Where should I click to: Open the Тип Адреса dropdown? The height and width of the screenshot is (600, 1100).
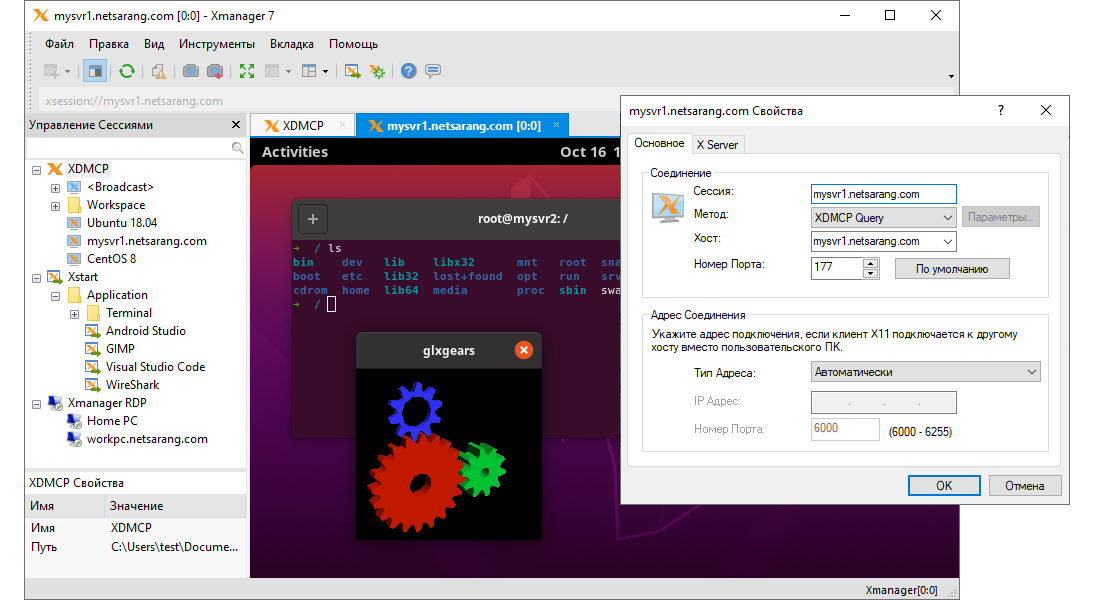click(x=1031, y=372)
